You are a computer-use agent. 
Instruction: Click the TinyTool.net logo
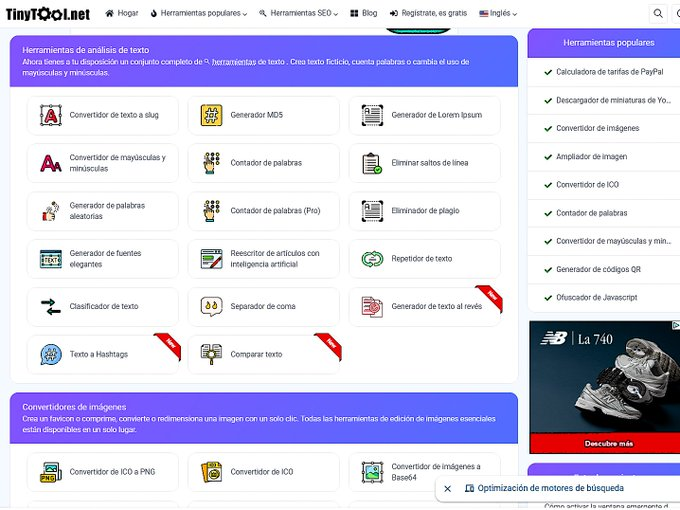point(48,14)
